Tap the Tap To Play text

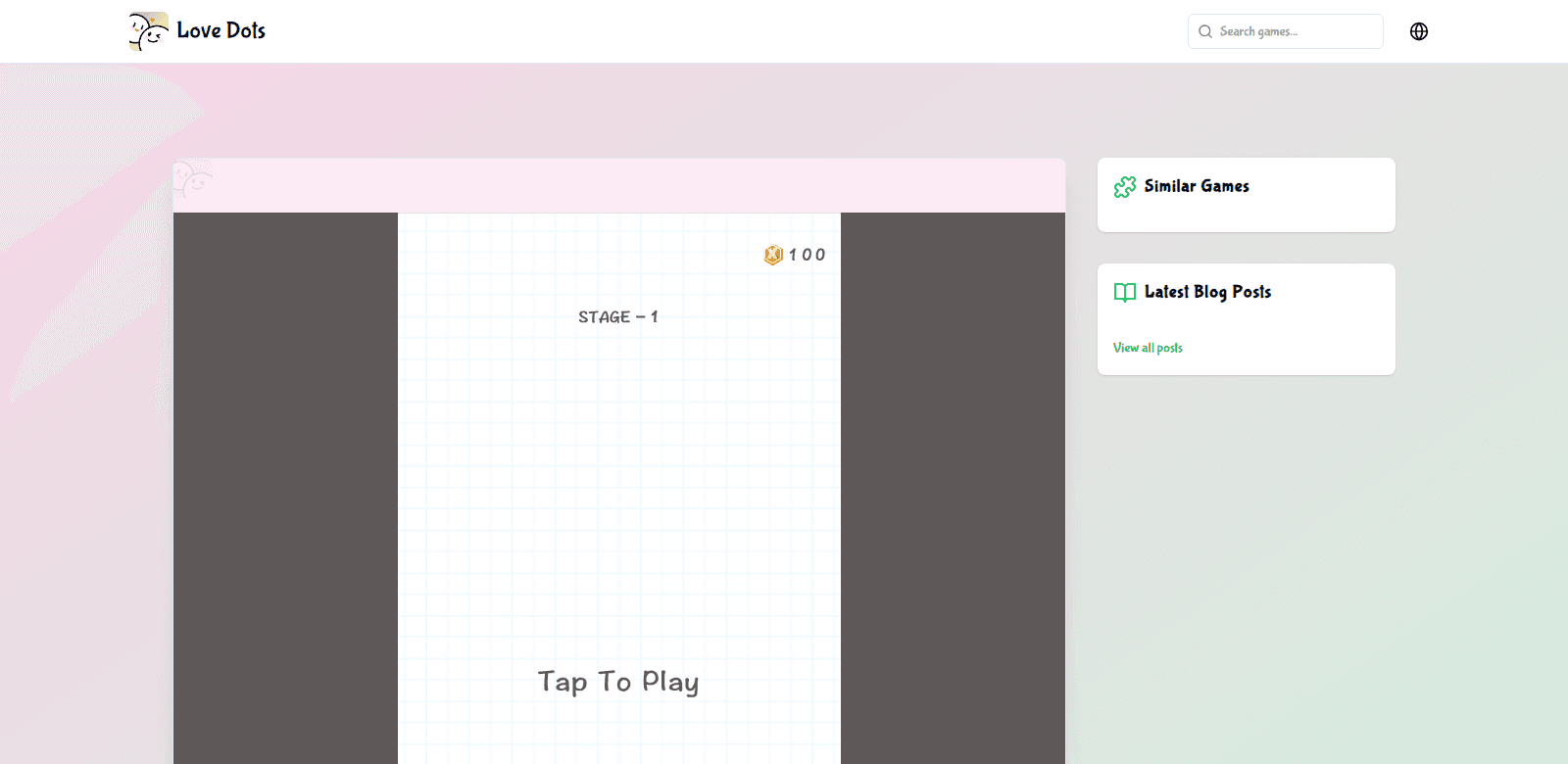(x=618, y=682)
